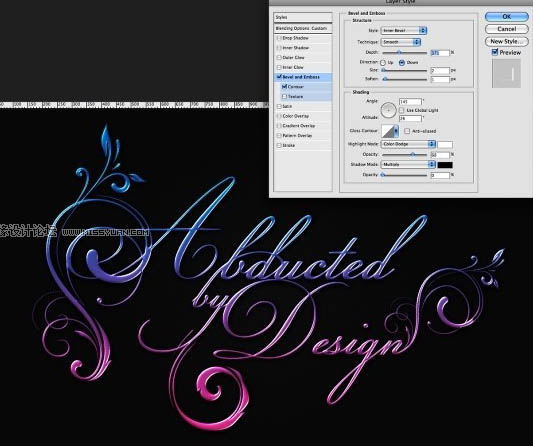Enable the Drop Shadow effect checkbox

coord(279,38)
